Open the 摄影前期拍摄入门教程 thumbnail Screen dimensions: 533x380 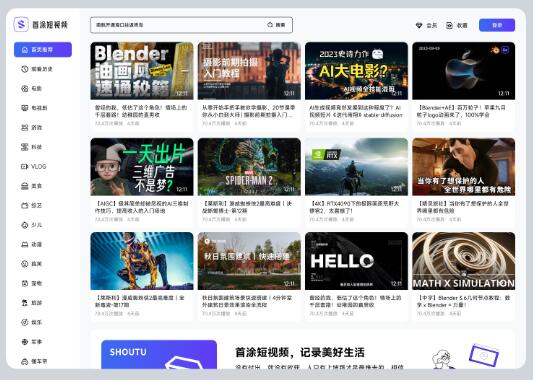click(249, 71)
